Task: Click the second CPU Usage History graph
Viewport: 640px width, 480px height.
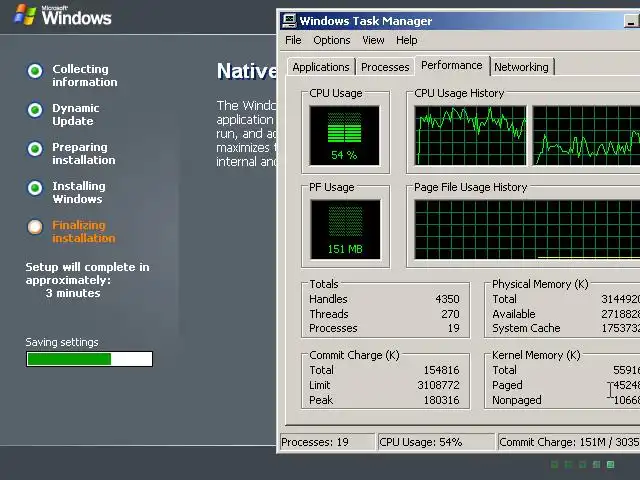Action: click(586, 136)
